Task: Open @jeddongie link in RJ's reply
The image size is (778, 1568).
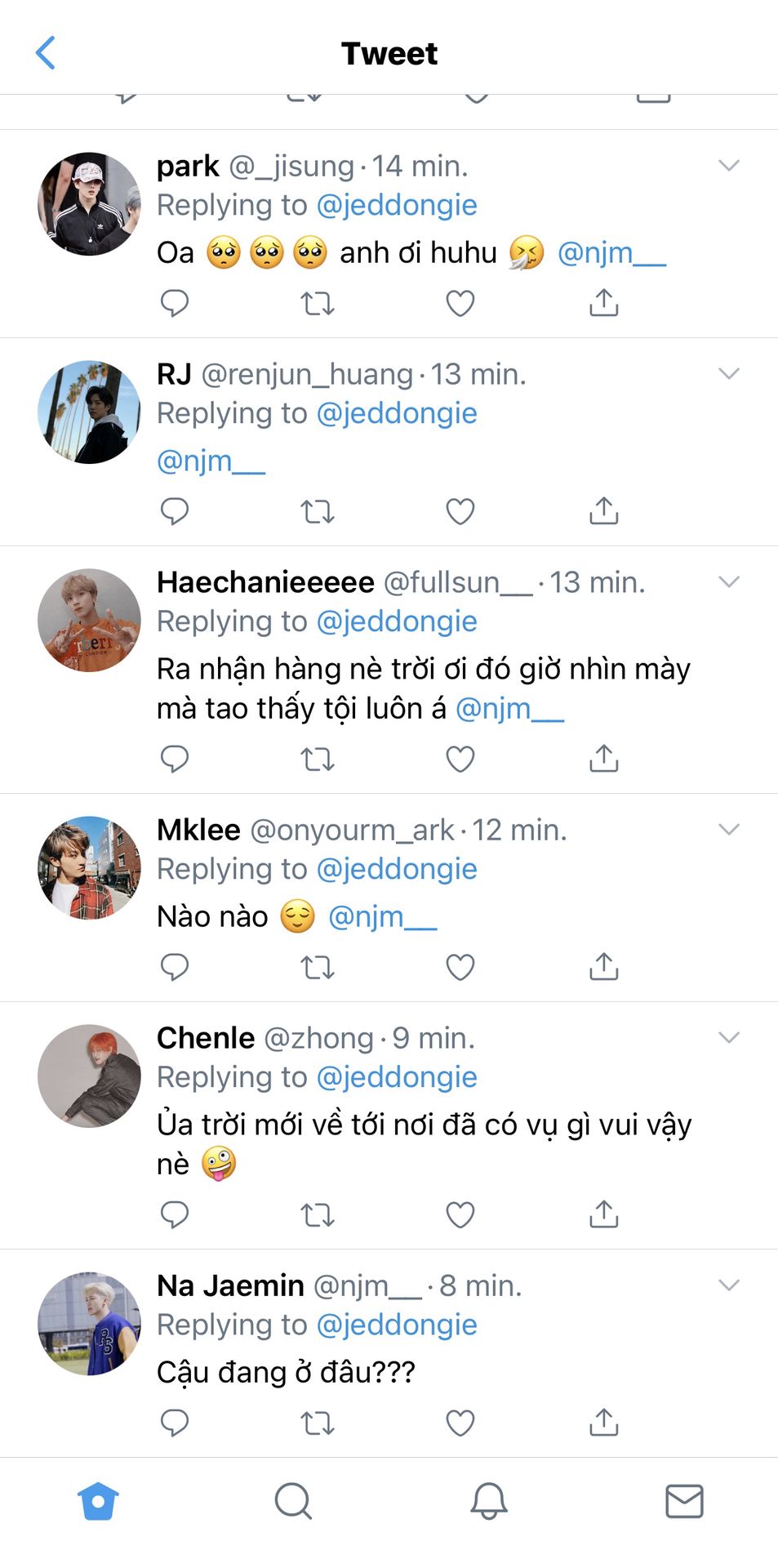Action: (x=397, y=413)
